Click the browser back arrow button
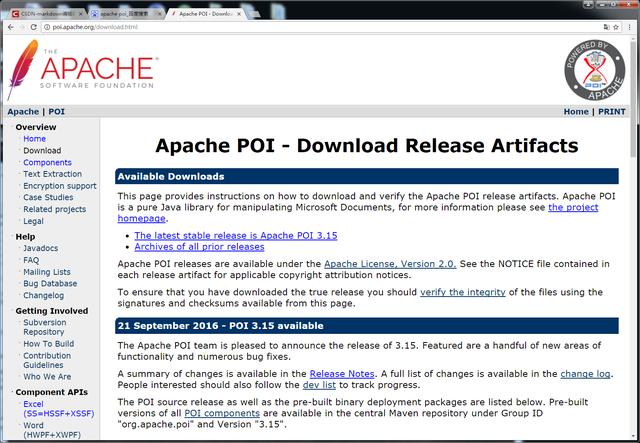The width and height of the screenshot is (640, 443). (x=10, y=26)
